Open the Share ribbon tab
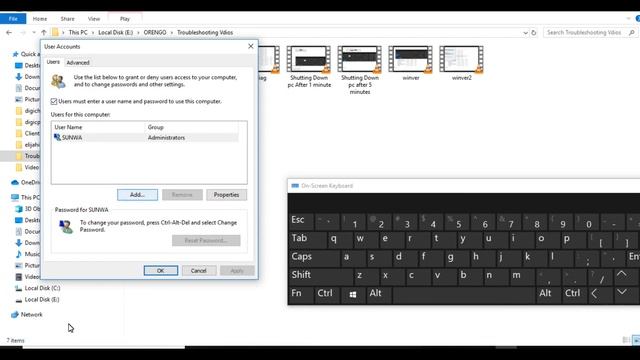Screen dimensions: 640x360 tap(67, 19)
